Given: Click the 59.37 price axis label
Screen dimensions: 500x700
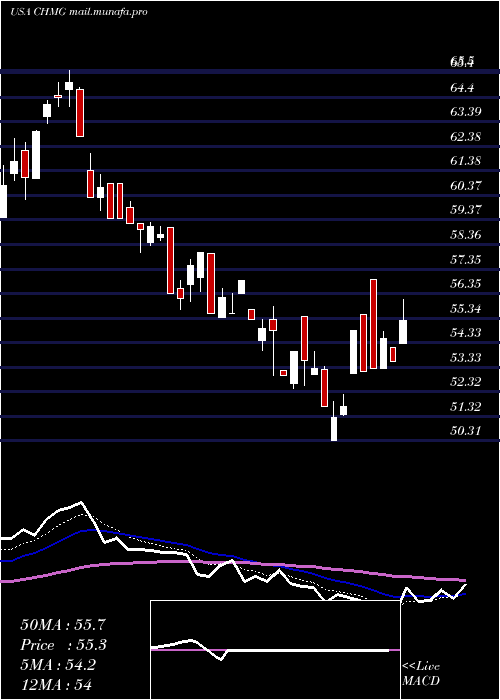Looking at the screenshot, I should pos(465,210).
